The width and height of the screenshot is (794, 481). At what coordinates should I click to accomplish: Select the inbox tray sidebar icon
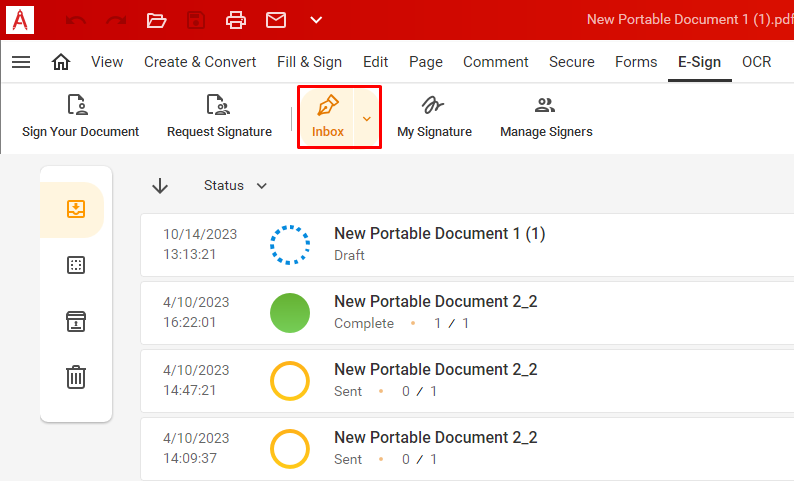pos(76,209)
